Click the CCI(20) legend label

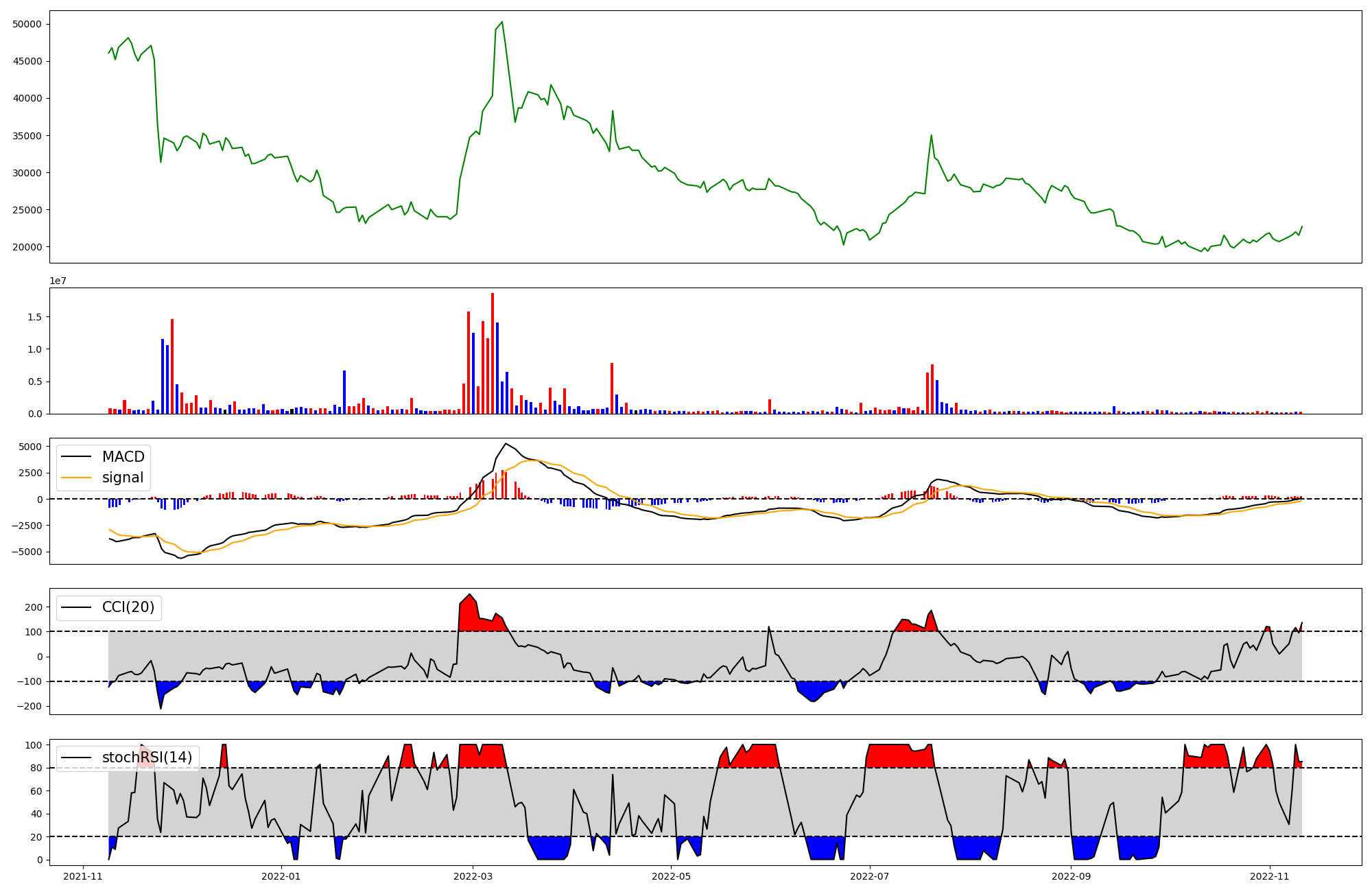click(128, 607)
